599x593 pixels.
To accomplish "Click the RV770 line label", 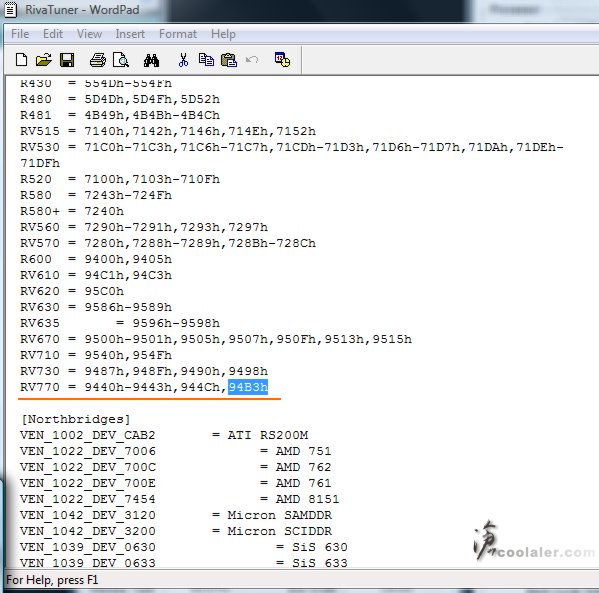I will (40, 387).
